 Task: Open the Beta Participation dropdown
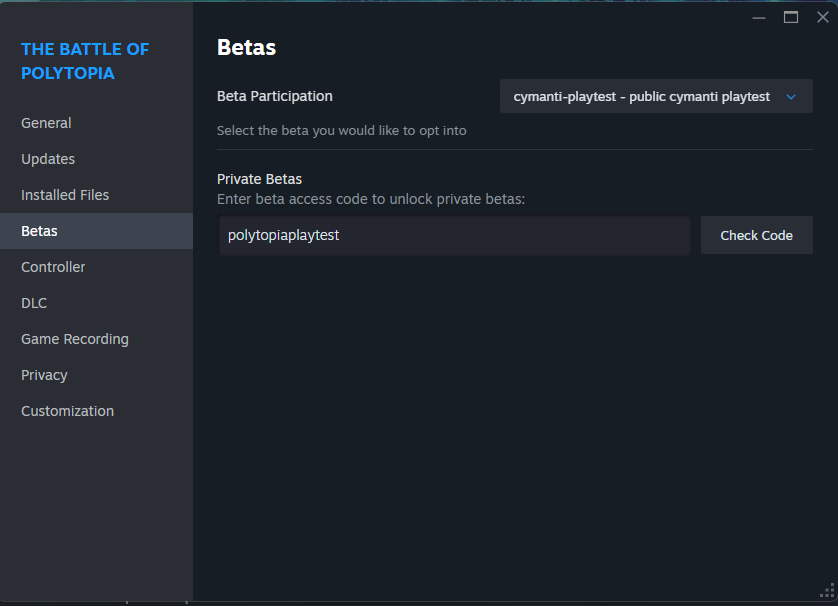coord(655,97)
